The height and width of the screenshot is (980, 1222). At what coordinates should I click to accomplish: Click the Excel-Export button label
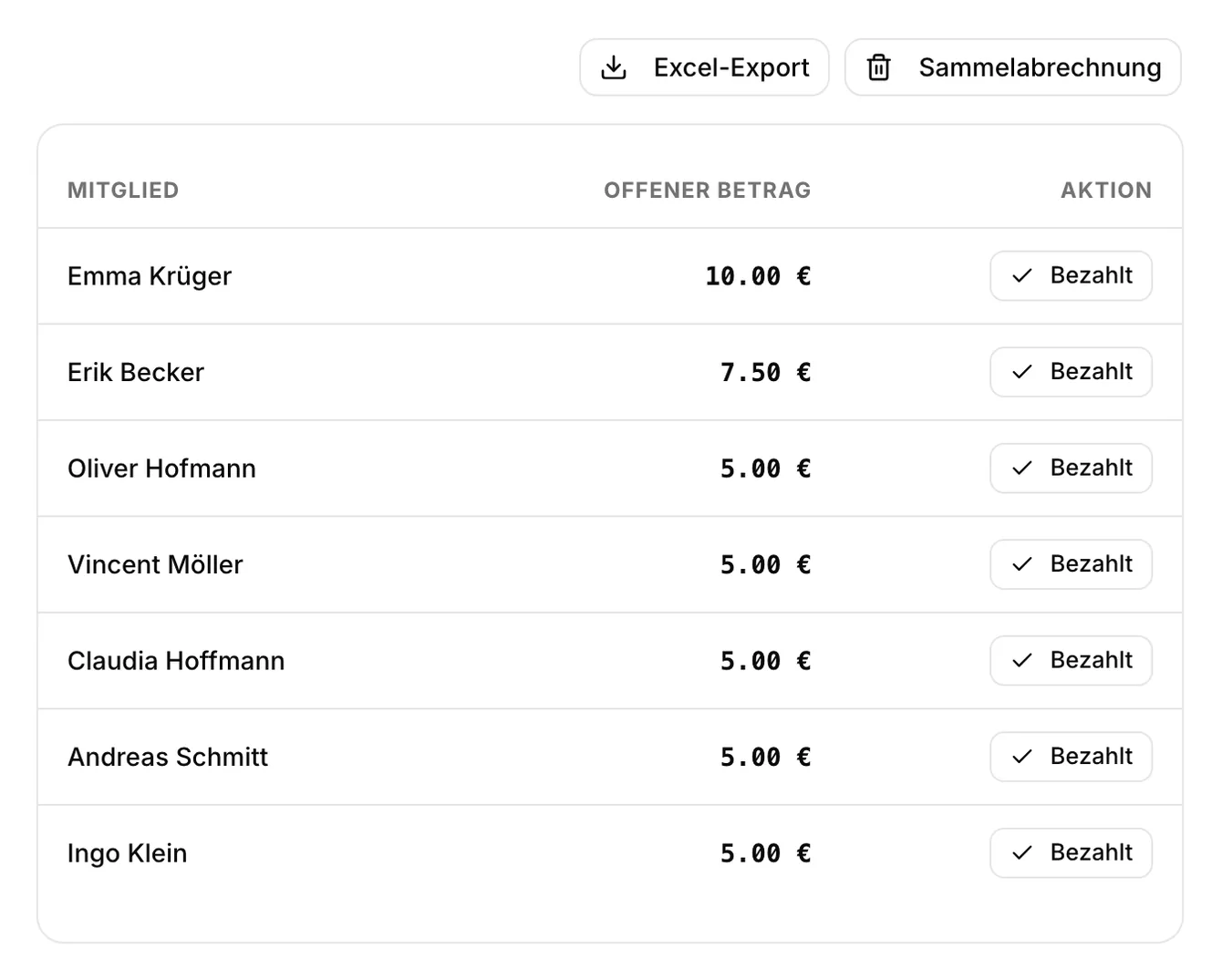tap(731, 67)
